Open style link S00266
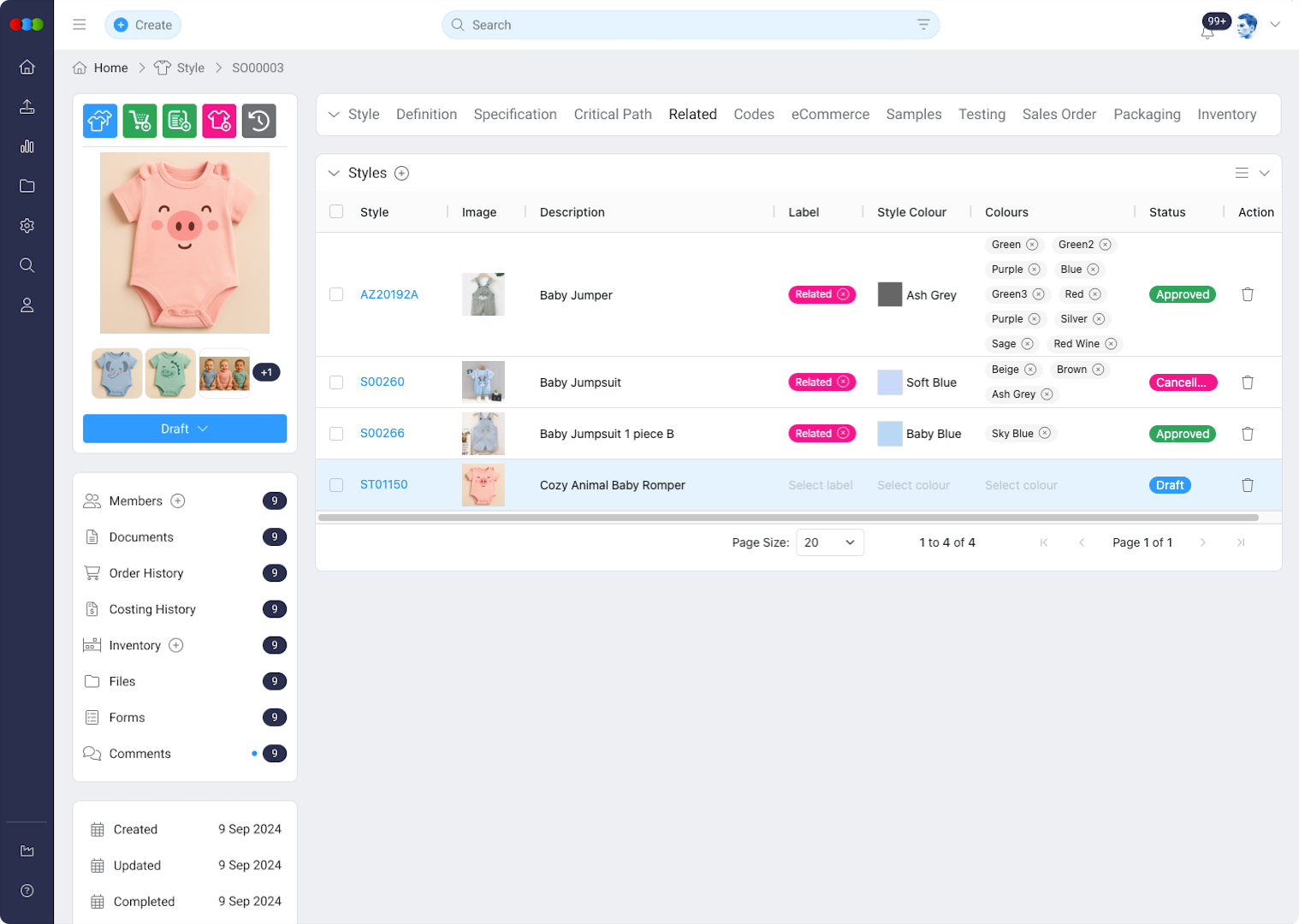Viewport: 1299px width, 924px height. [x=382, y=434]
